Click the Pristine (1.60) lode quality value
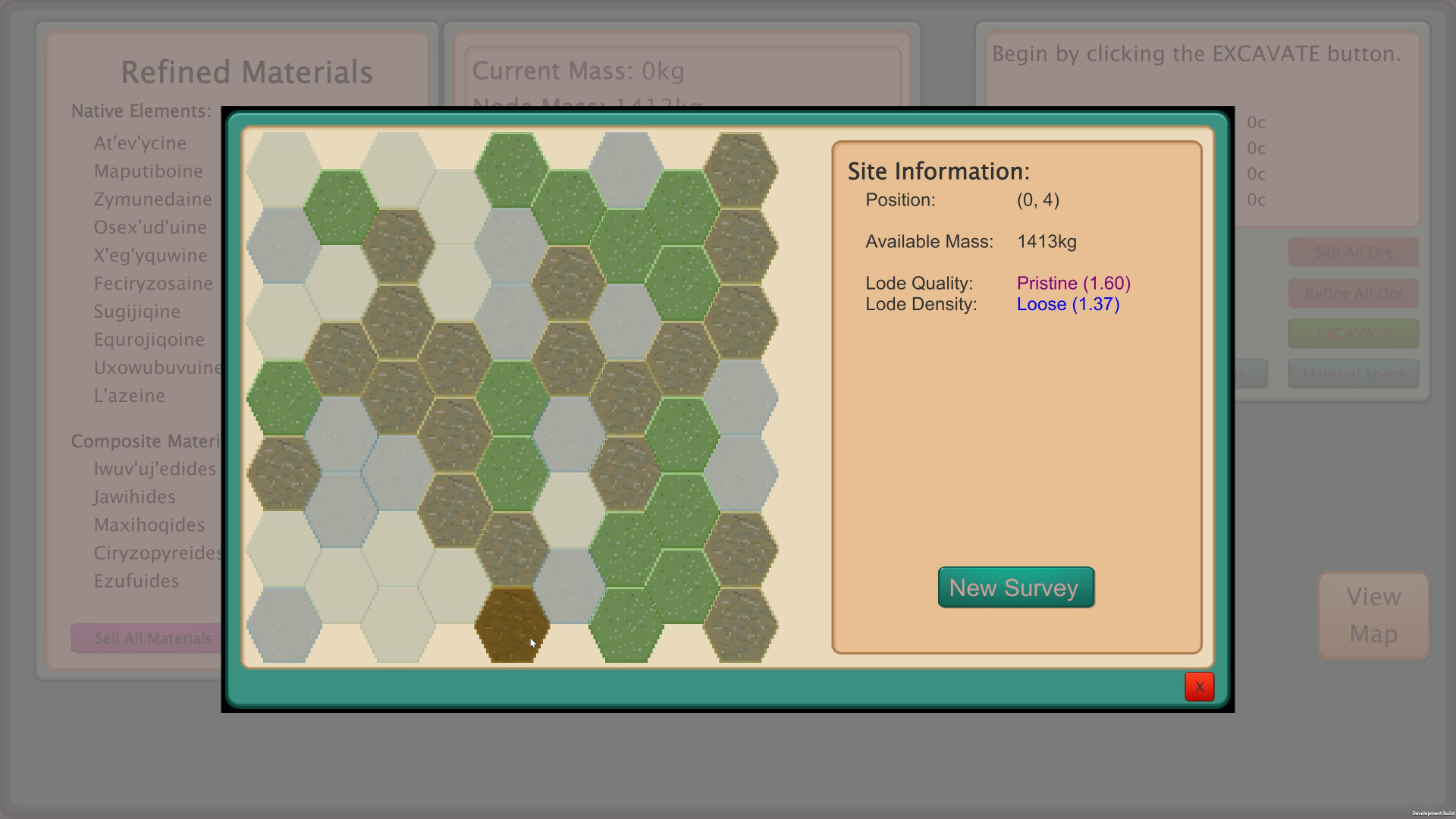 [1074, 284]
